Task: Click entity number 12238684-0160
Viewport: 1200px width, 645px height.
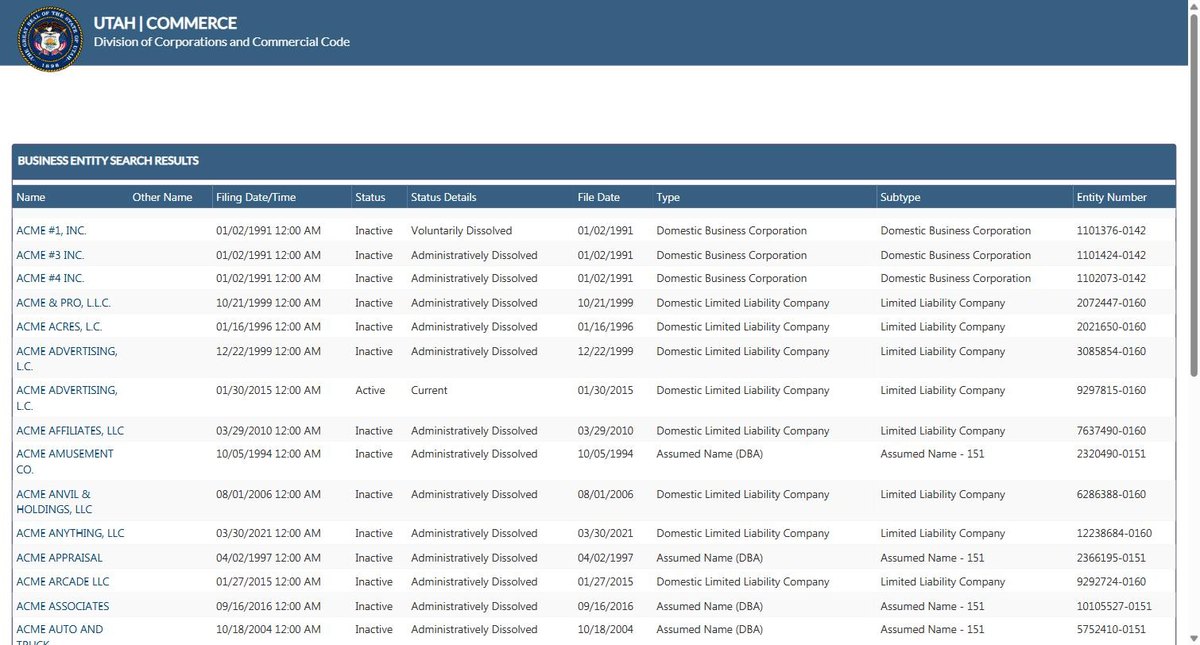Action: click(x=1114, y=533)
